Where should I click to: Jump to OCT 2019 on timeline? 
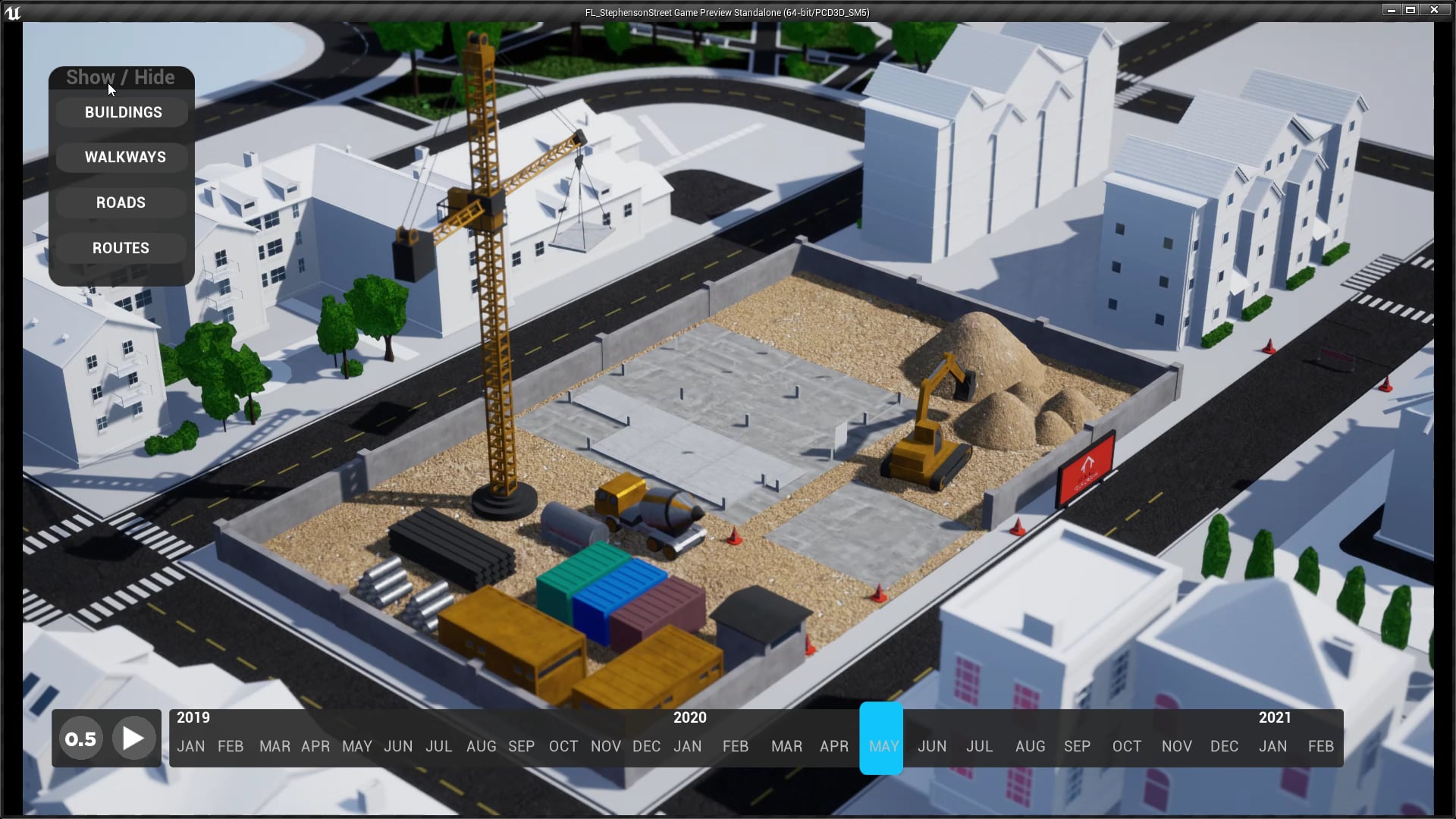[x=563, y=746]
